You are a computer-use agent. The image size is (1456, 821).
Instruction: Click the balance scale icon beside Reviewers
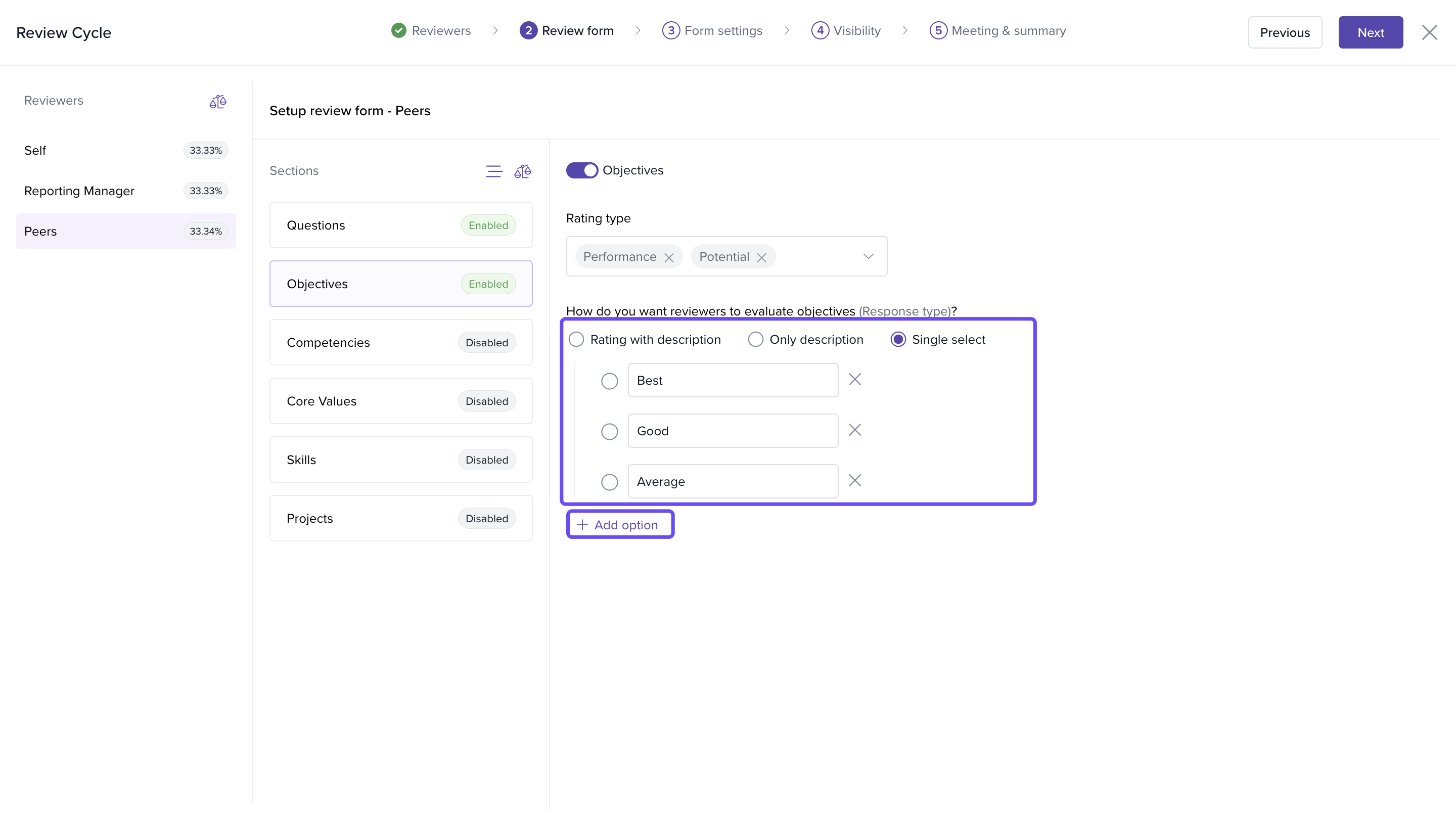coord(217,102)
